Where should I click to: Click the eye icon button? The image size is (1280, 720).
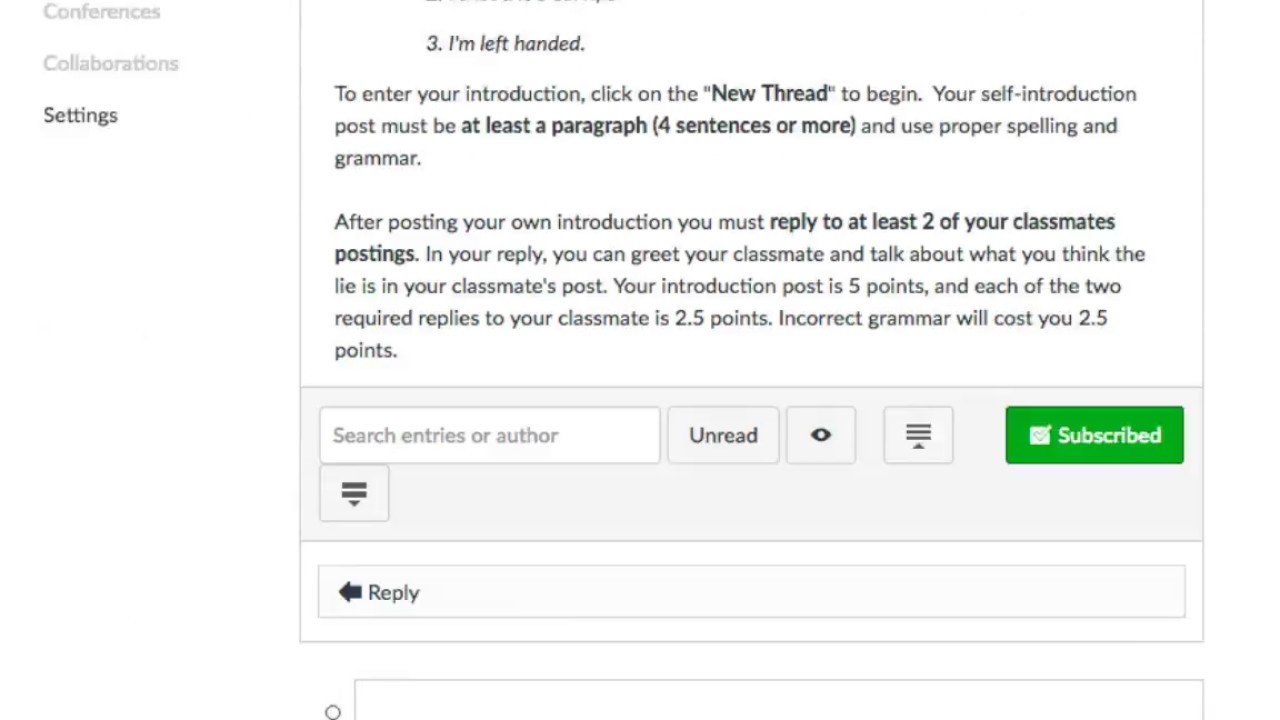(x=820, y=435)
